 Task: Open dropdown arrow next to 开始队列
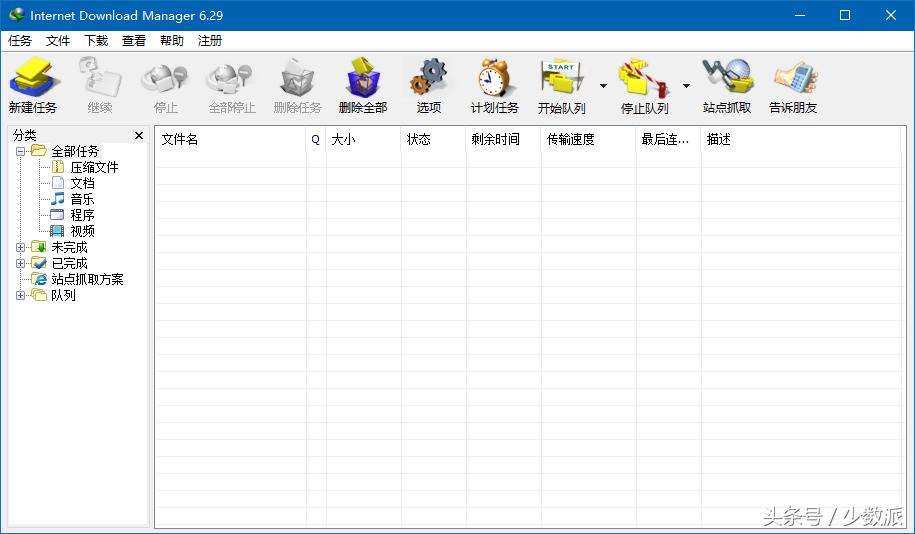click(603, 86)
